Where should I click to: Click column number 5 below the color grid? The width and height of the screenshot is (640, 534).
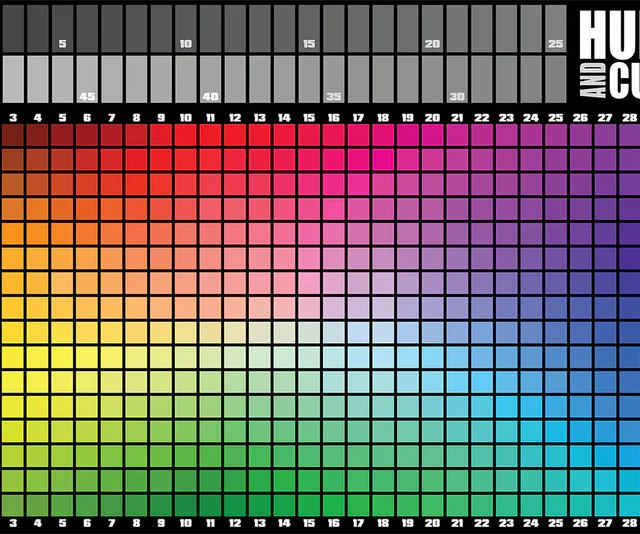point(62,523)
